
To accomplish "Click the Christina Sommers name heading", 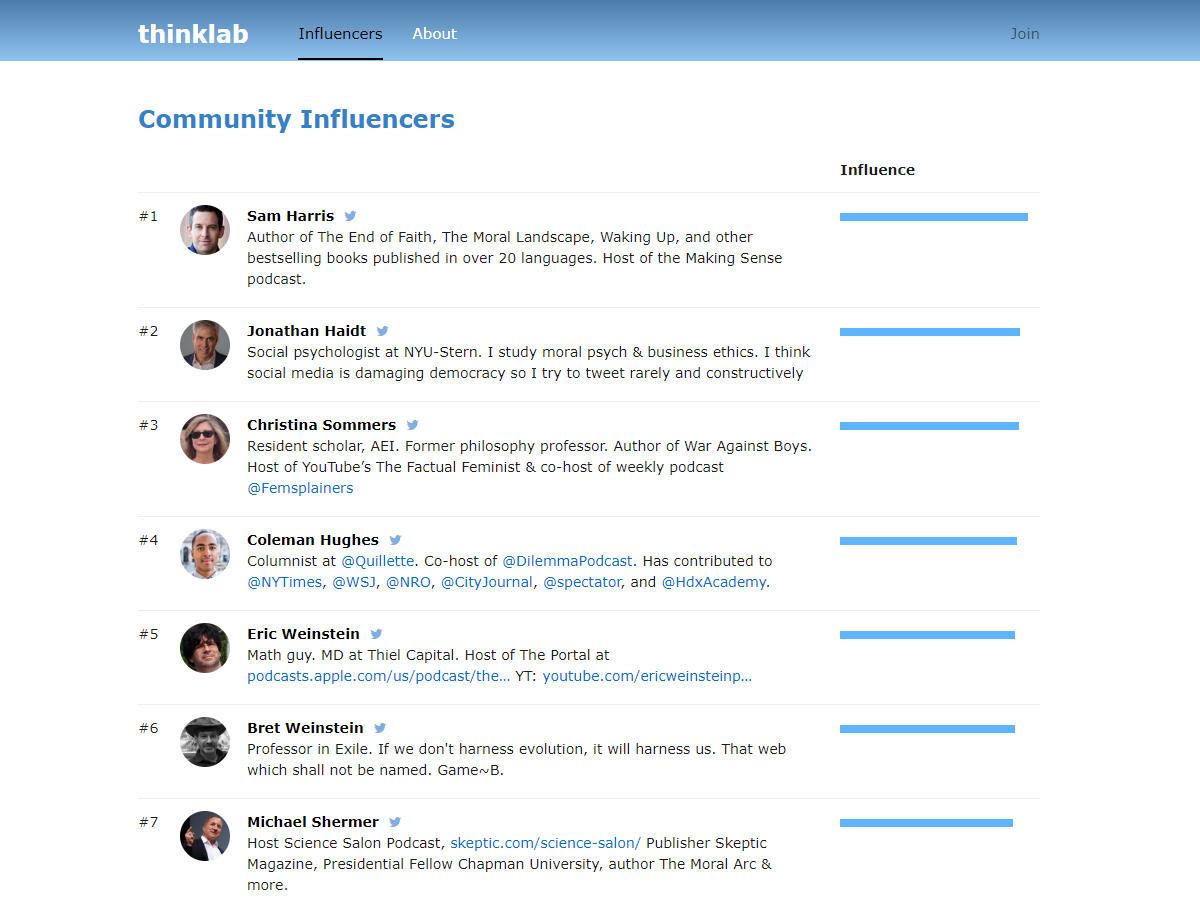I will [x=321, y=425].
